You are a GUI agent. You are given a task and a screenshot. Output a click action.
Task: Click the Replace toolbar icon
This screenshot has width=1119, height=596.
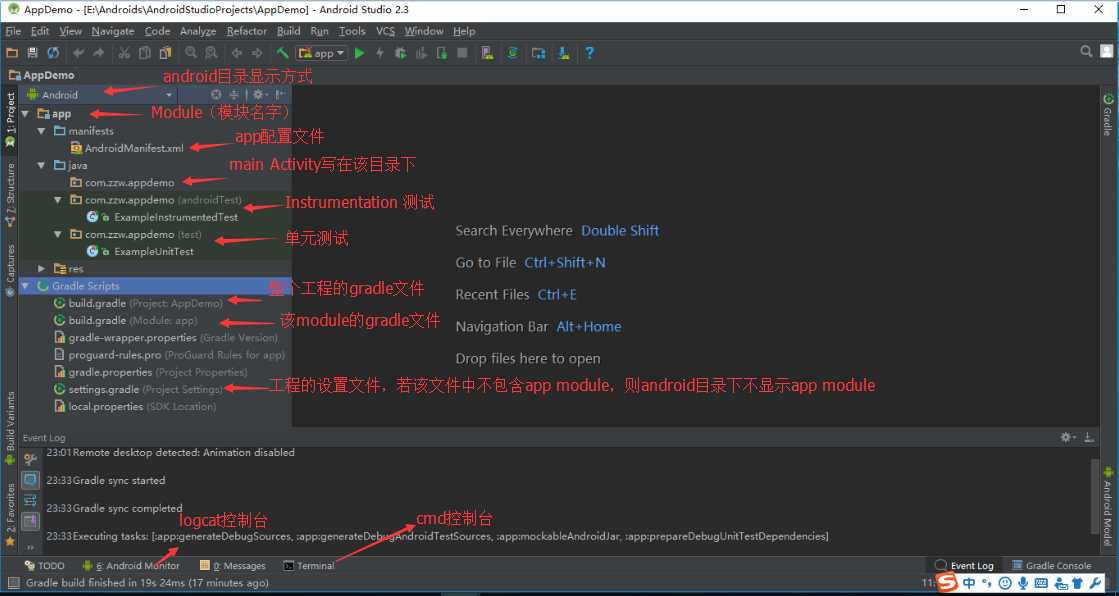pyautogui.click(x=211, y=53)
